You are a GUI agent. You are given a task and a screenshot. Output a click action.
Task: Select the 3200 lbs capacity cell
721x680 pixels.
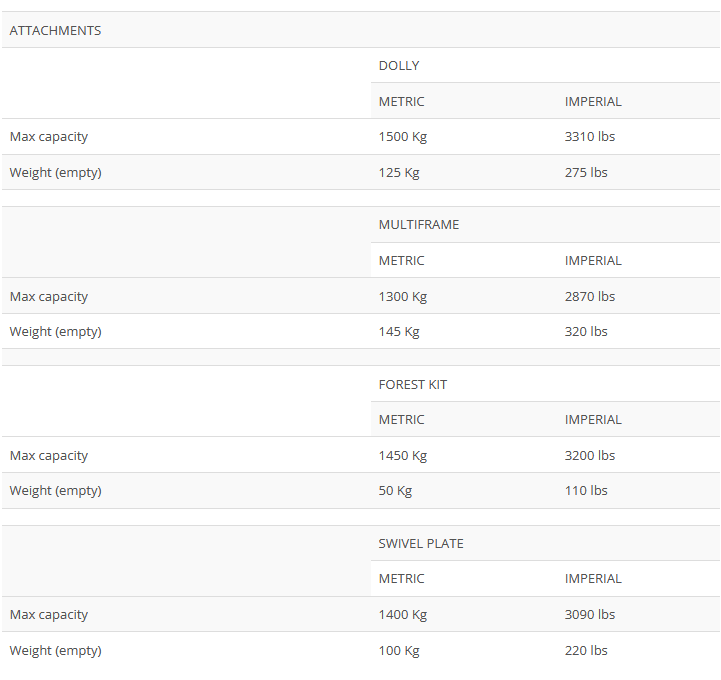point(590,455)
